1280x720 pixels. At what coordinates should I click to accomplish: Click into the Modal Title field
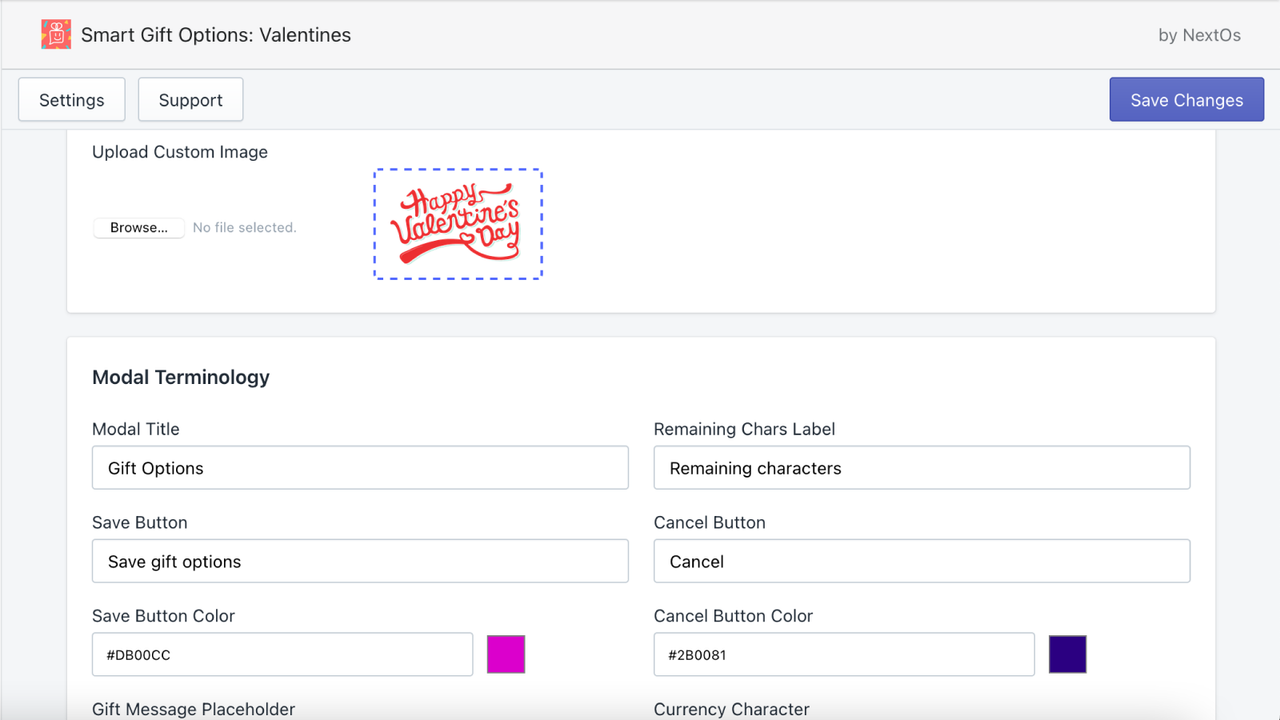coord(360,467)
